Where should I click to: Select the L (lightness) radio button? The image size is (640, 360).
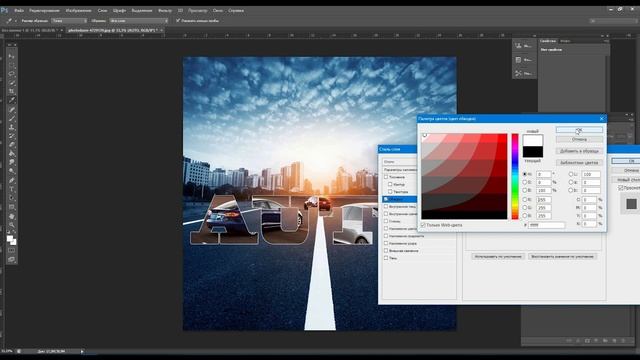coord(571,174)
